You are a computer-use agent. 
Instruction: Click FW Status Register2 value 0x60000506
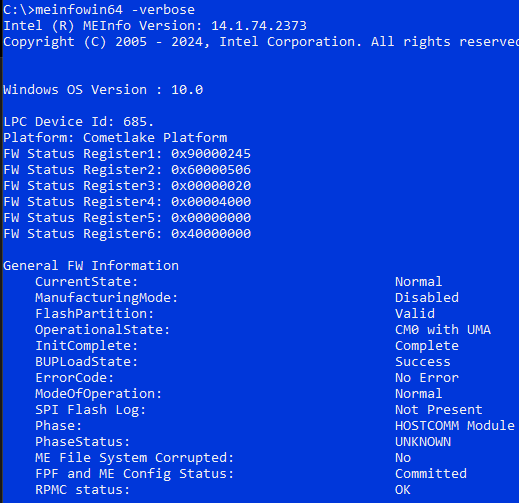pos(211,170)
